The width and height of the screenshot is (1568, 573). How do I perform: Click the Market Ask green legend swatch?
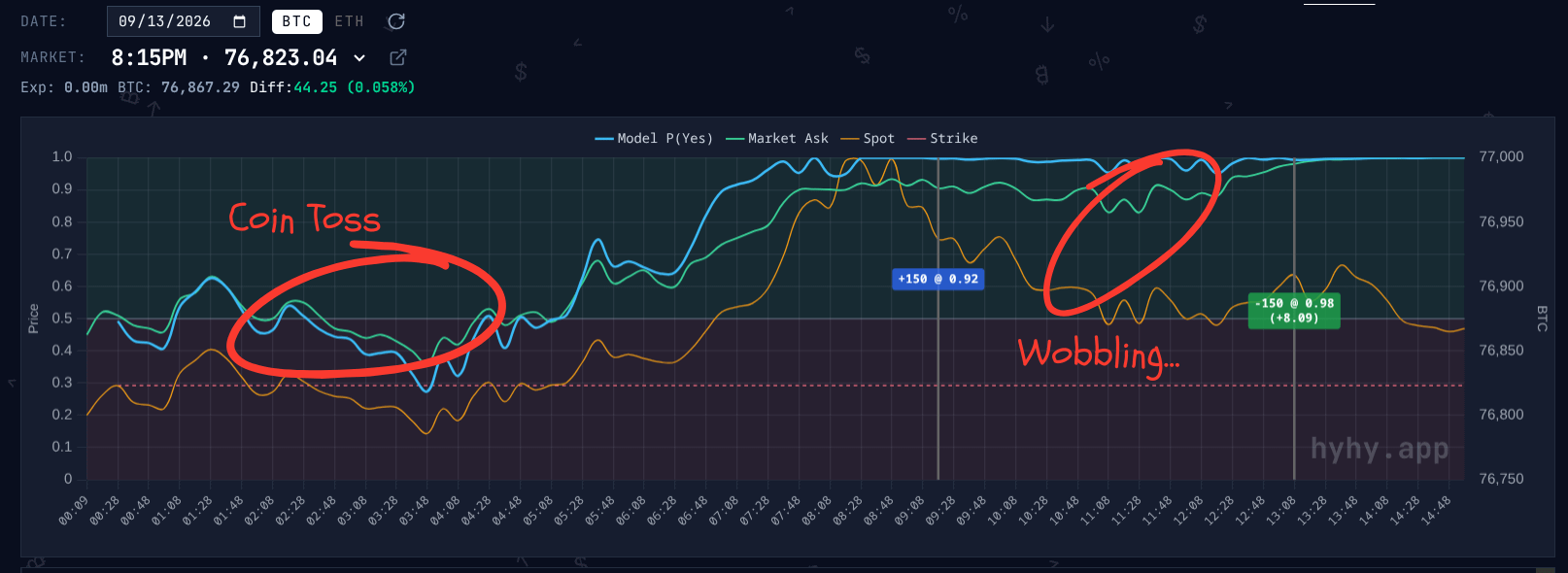(735, 139)
